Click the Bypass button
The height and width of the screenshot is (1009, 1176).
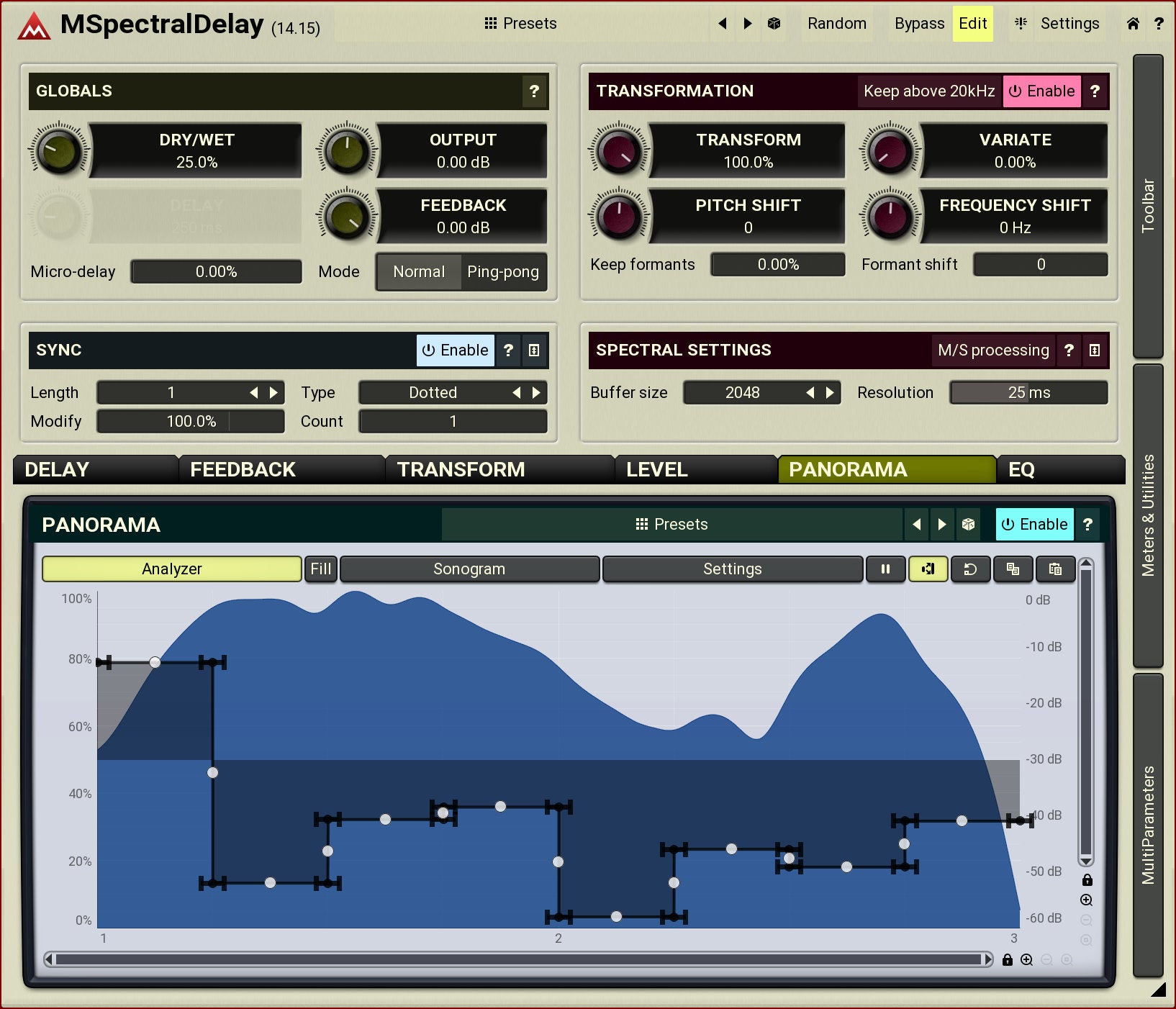point(918,24)
